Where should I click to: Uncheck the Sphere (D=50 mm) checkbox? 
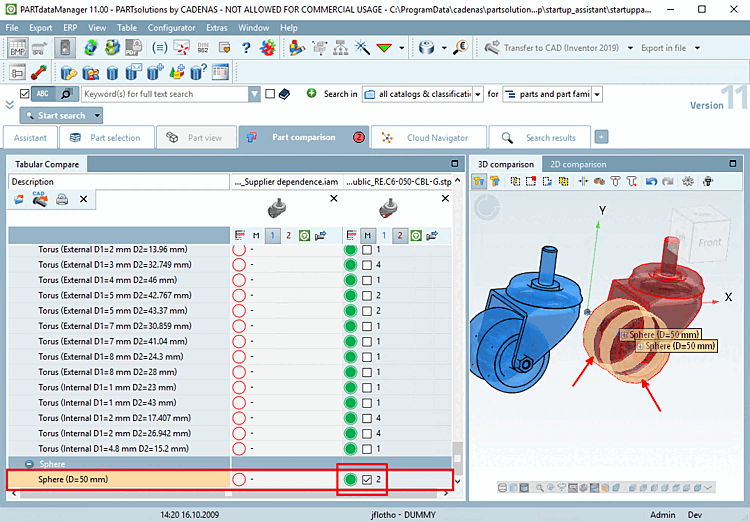pos(367,480)
